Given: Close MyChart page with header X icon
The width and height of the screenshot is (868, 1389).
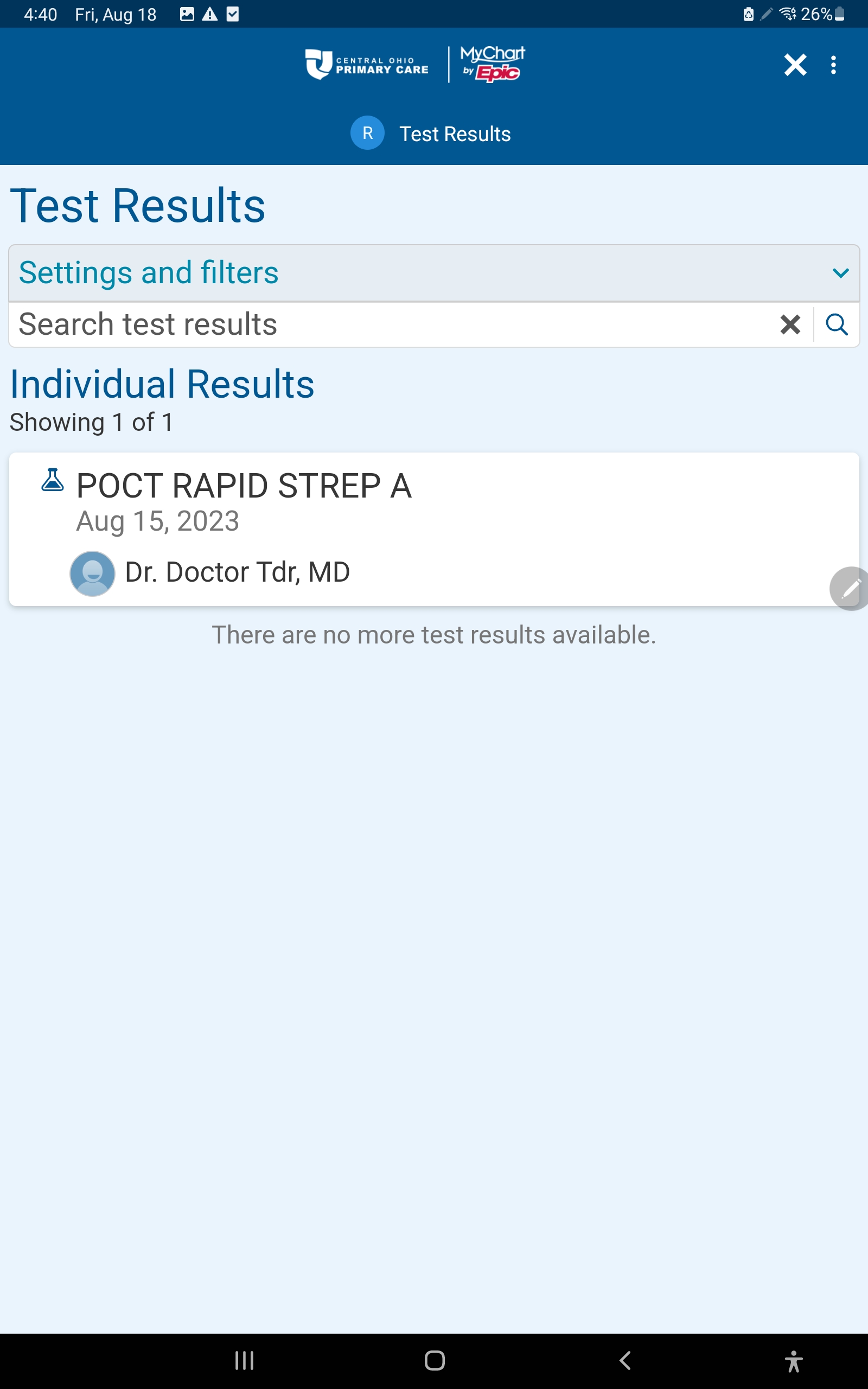Looking at the screenshot, I should 795,65.
